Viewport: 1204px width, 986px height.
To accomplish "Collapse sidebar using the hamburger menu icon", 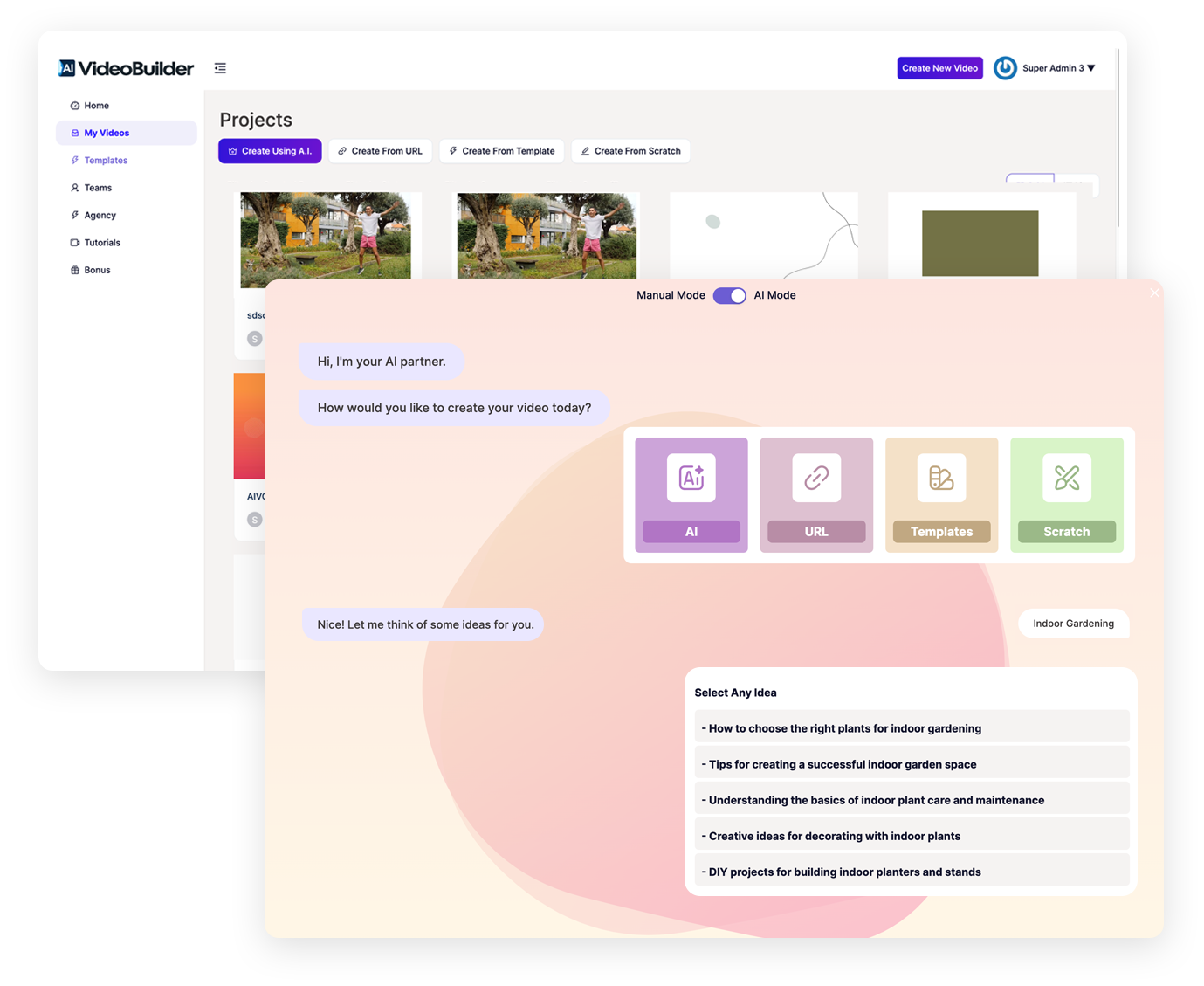I will point(220,68).
